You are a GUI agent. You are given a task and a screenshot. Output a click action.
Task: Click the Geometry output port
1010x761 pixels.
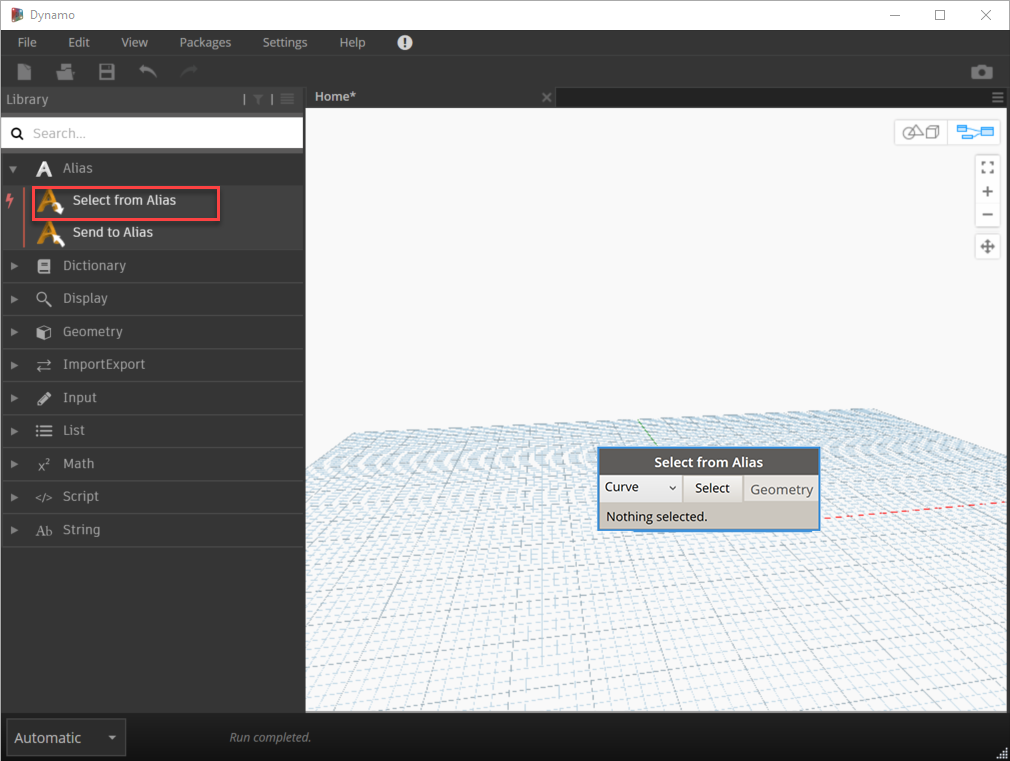tap(781, 490)
